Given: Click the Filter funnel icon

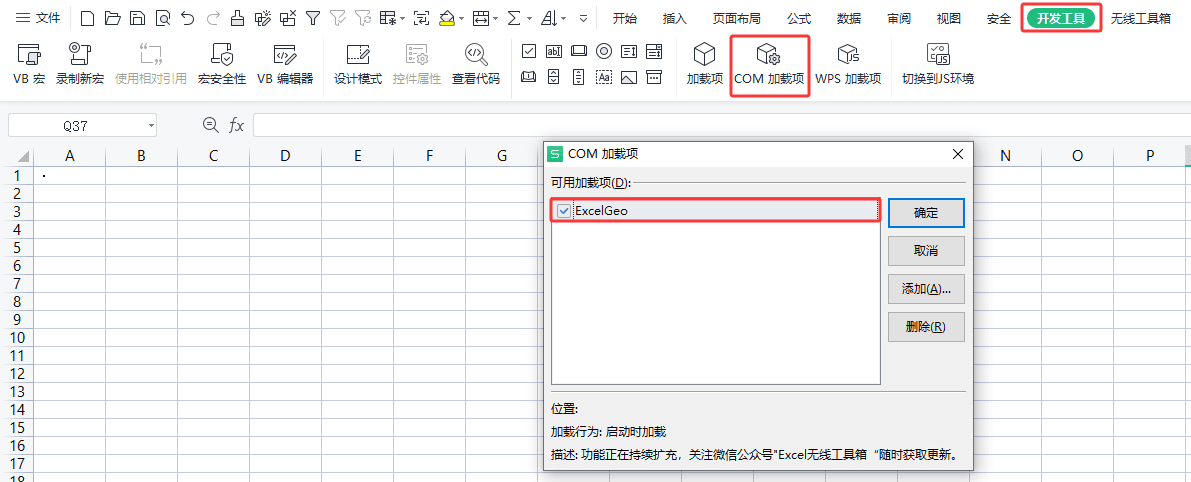Looking at the screenshot, I should point(312,18).
